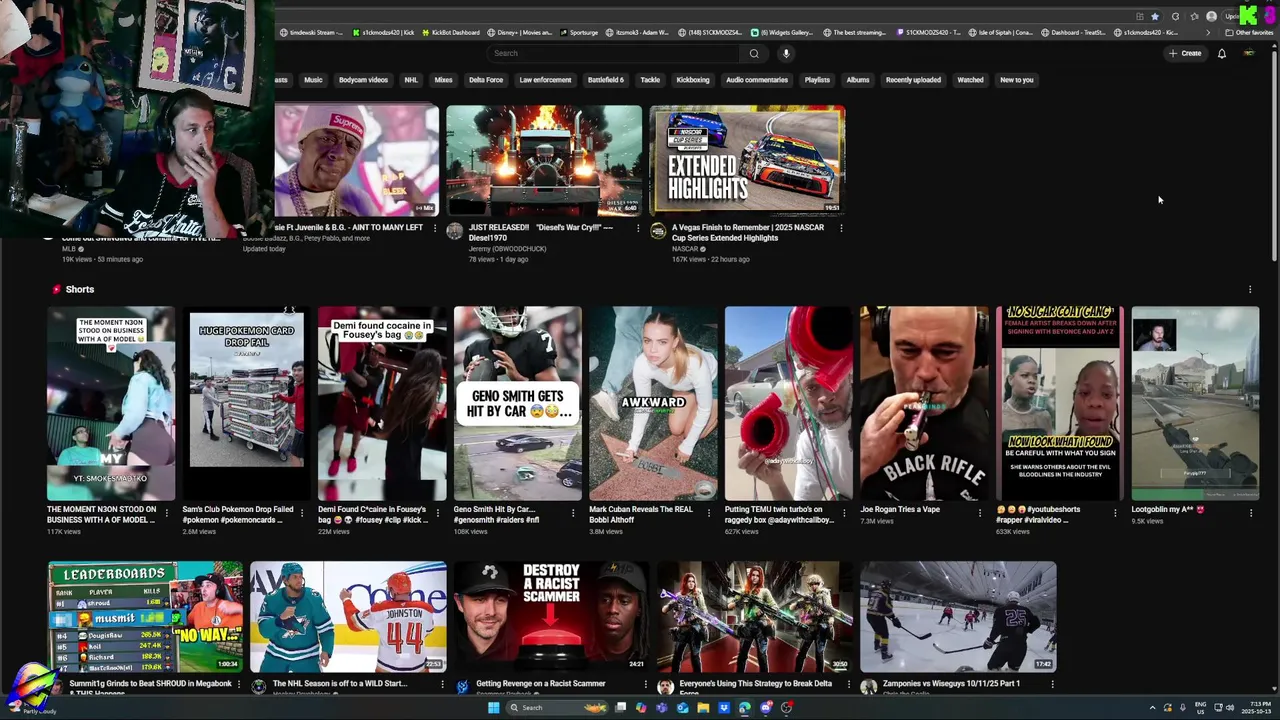Open options menu for Sam's Club Pokemon short

click(301, 511)
